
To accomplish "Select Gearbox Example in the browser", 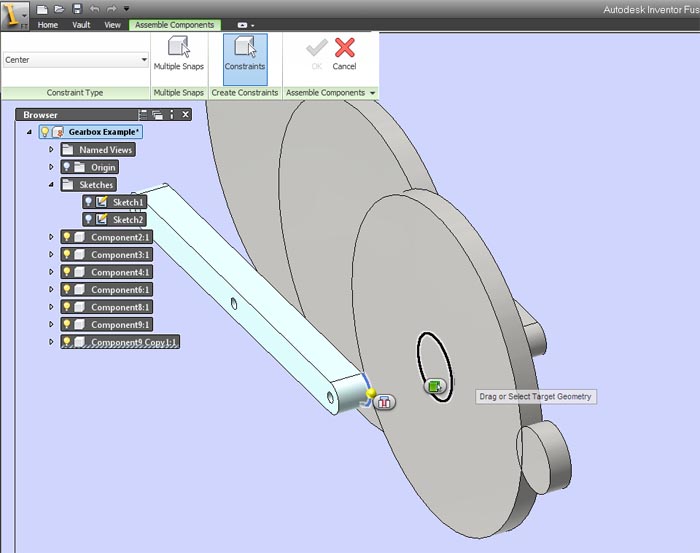I will coord(104,132).
